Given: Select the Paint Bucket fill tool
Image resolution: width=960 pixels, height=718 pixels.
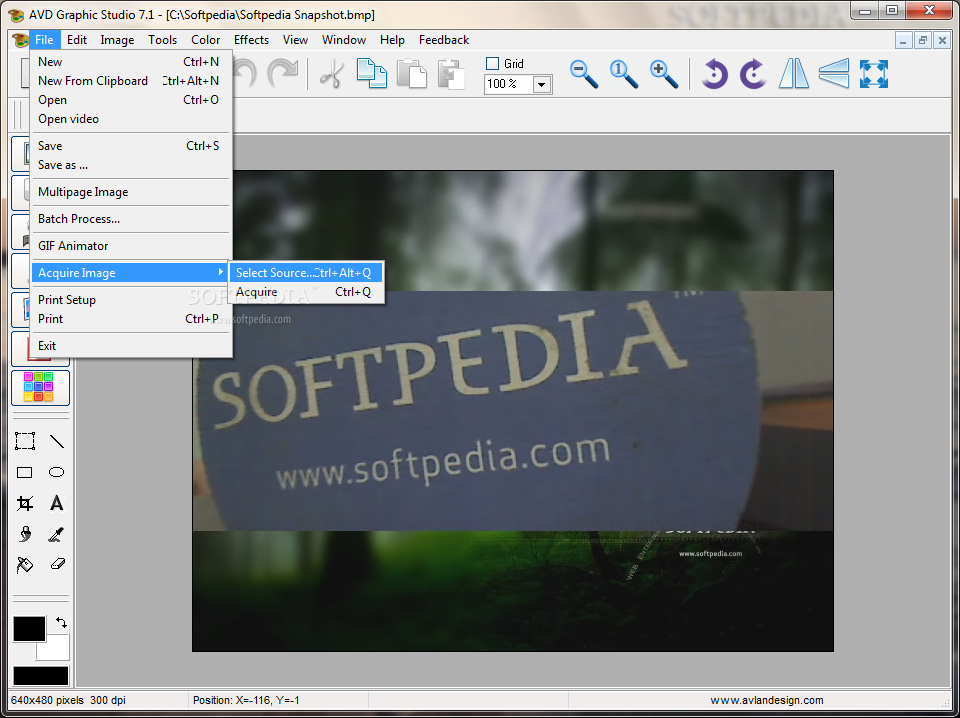Looking at the screenshot, I should pyautogui.click(x=25, y=564).
